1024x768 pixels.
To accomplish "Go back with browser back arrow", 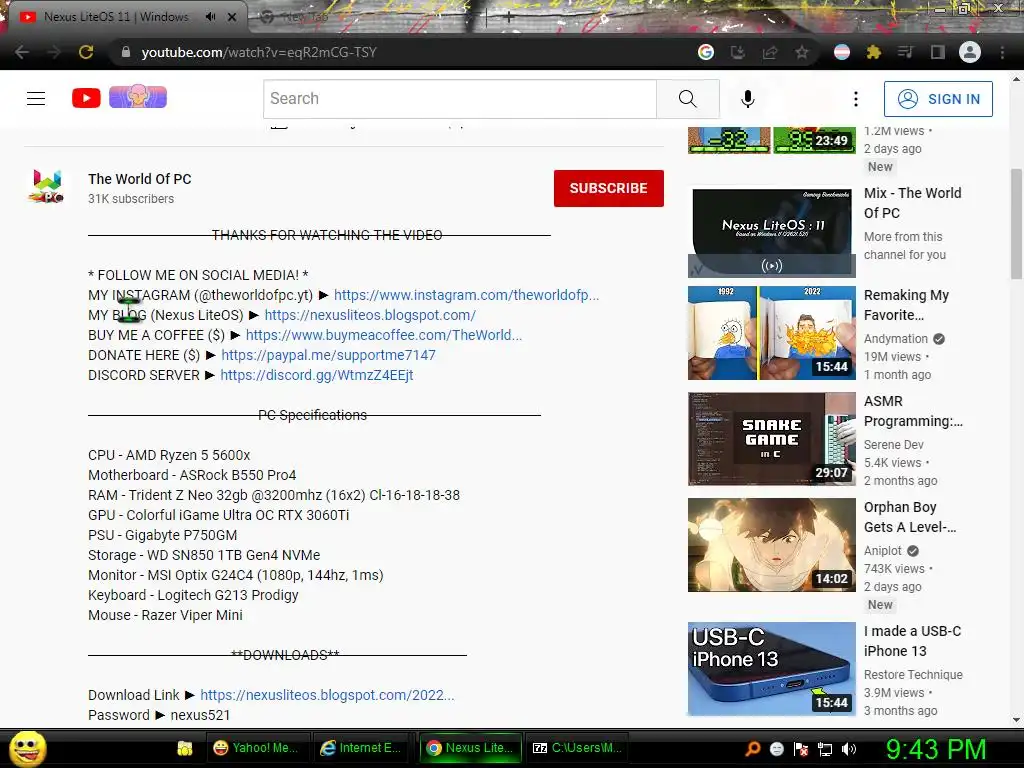I will [x=22, y=52].
